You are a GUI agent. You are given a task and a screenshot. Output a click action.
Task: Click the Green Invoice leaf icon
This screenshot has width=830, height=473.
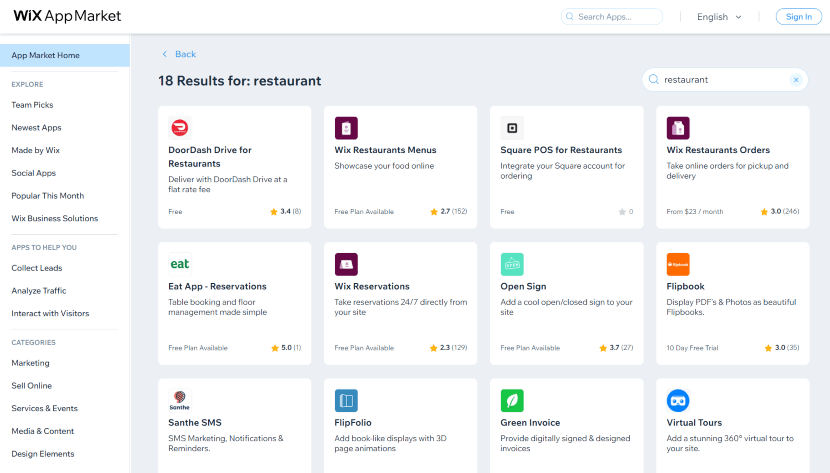click(x=512, y=401)
